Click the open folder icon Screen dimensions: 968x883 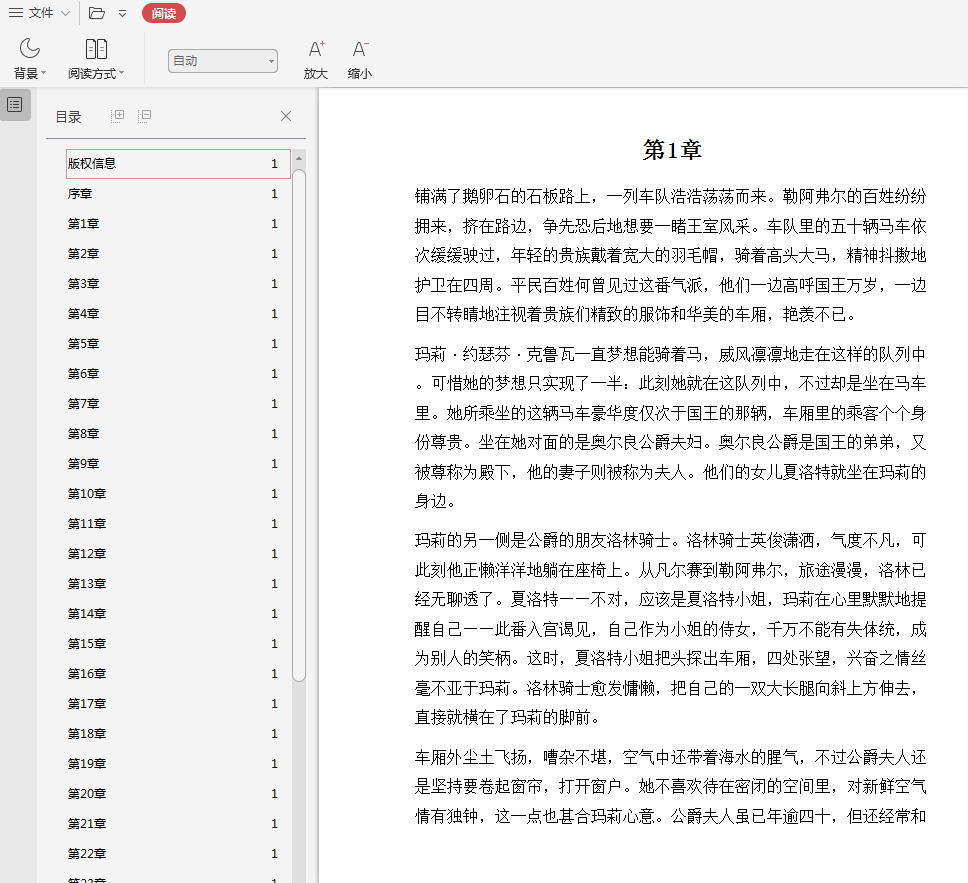coord(97,13)
